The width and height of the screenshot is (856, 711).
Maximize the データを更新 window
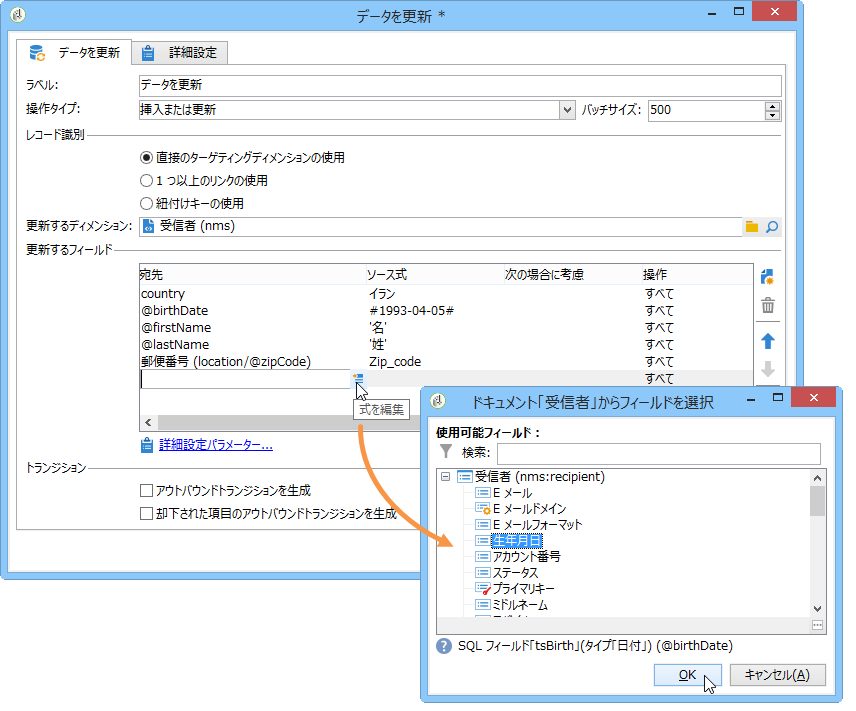click(739, 11)
